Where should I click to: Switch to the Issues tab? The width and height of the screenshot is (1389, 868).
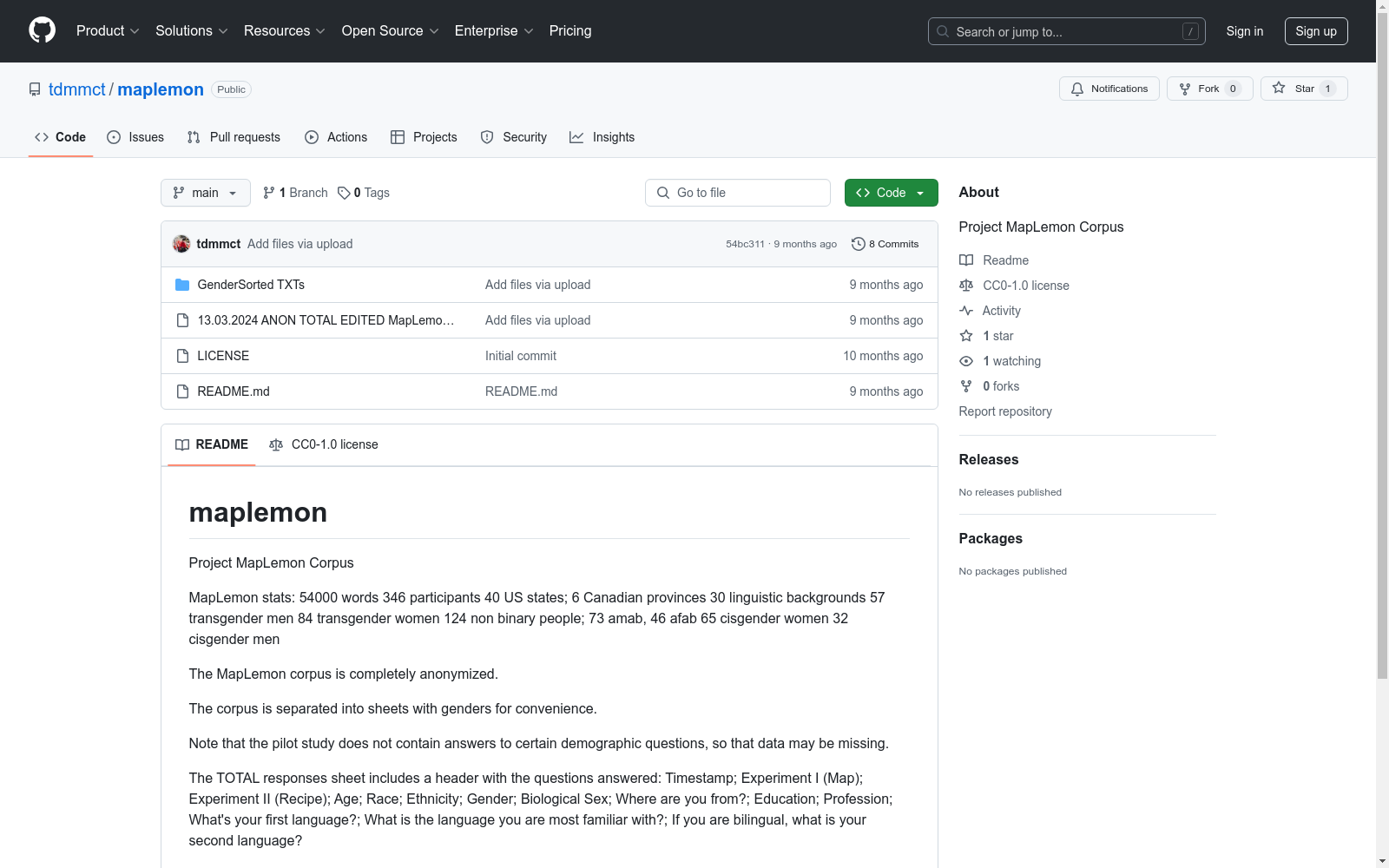[135, 137]
